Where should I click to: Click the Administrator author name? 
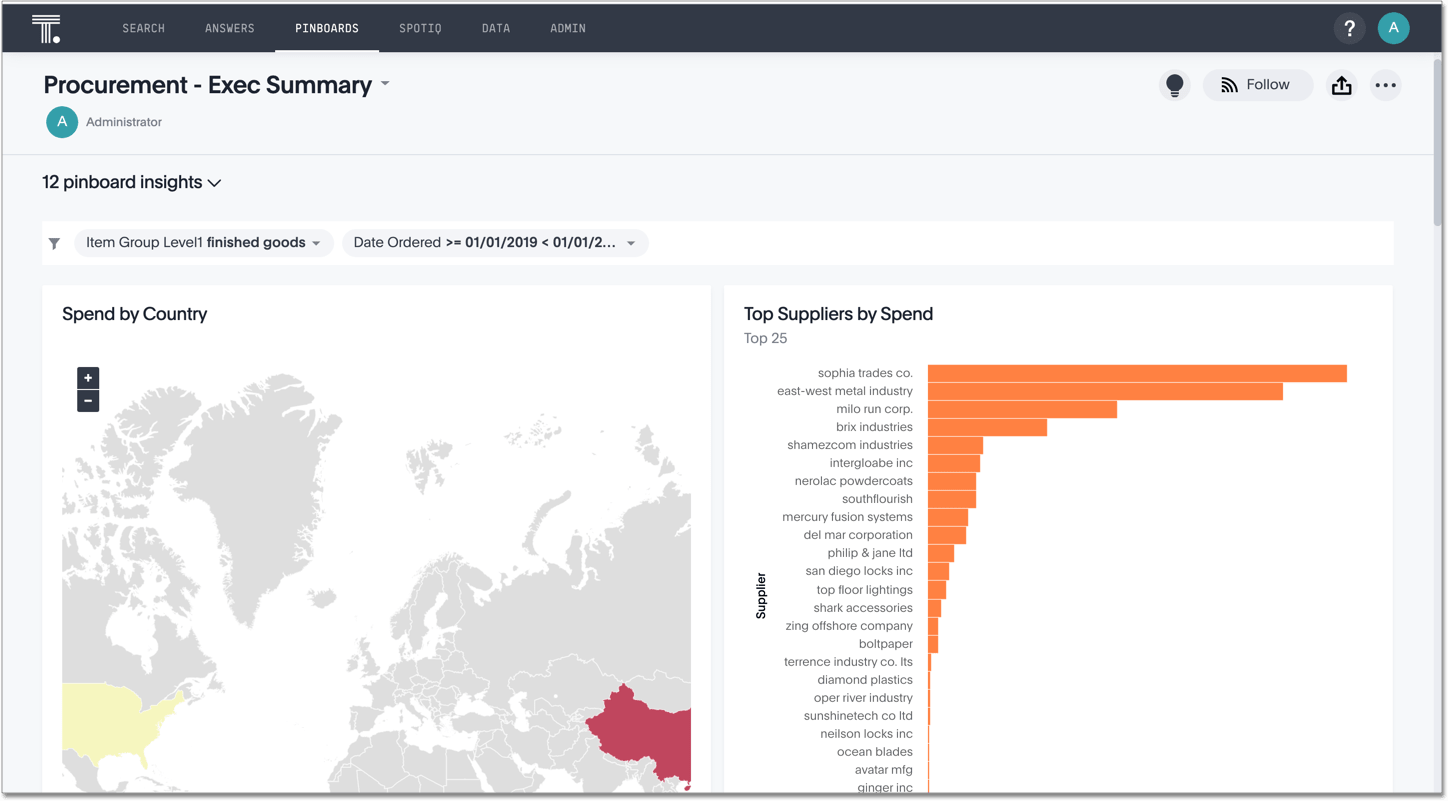coord(124,122)
